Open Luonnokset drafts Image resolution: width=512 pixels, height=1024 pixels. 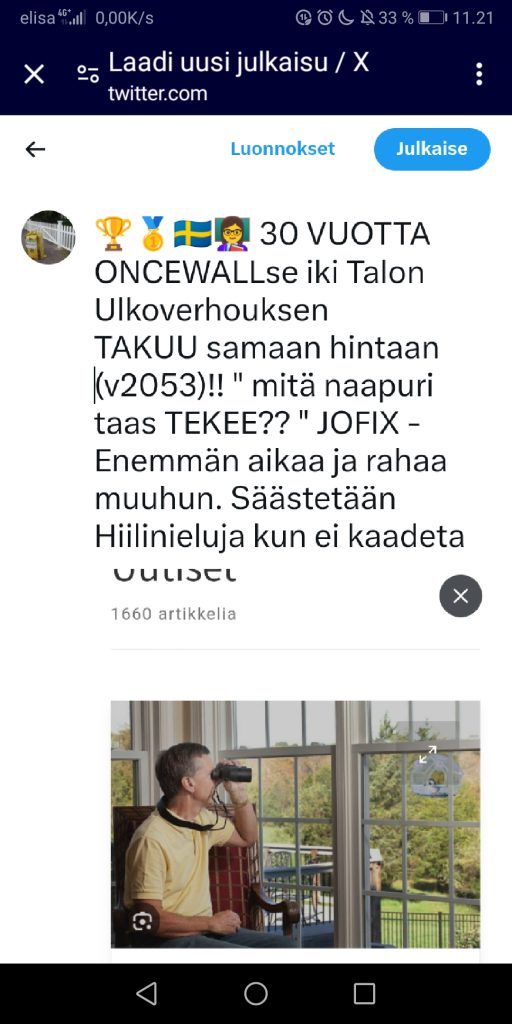283,149
